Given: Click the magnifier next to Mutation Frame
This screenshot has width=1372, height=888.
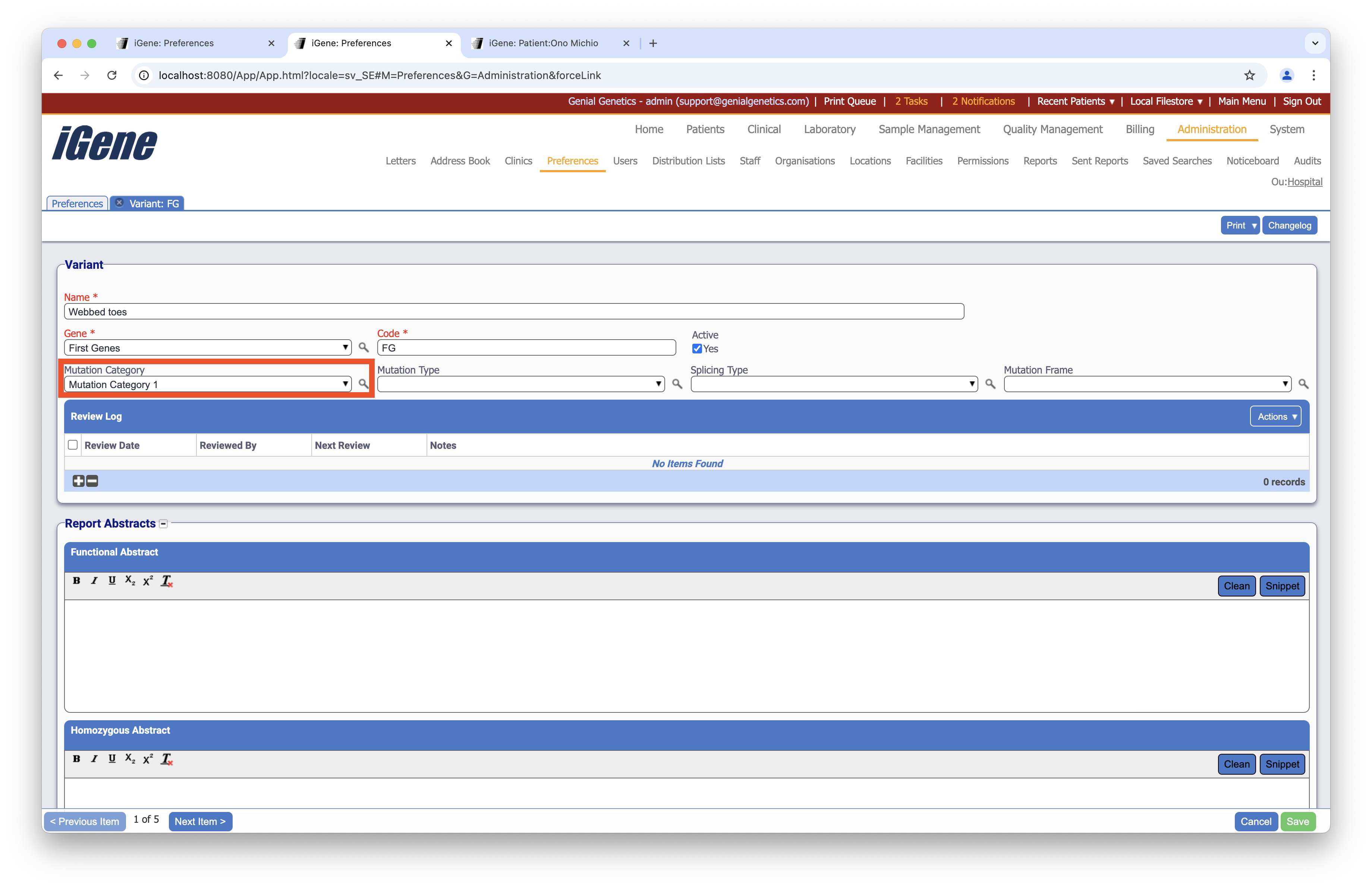Looking at the screenshot, I should 1303,384.
